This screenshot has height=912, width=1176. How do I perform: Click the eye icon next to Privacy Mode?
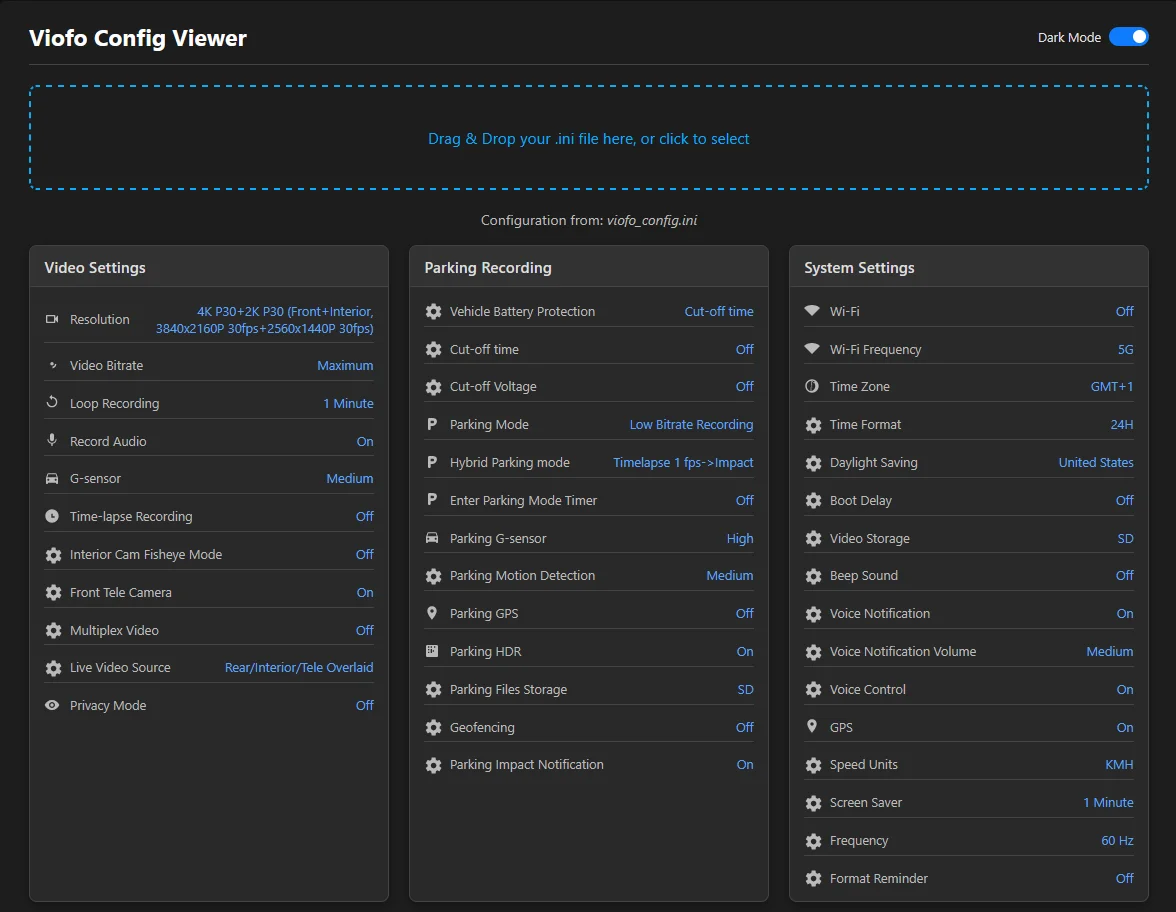[52, 705]
